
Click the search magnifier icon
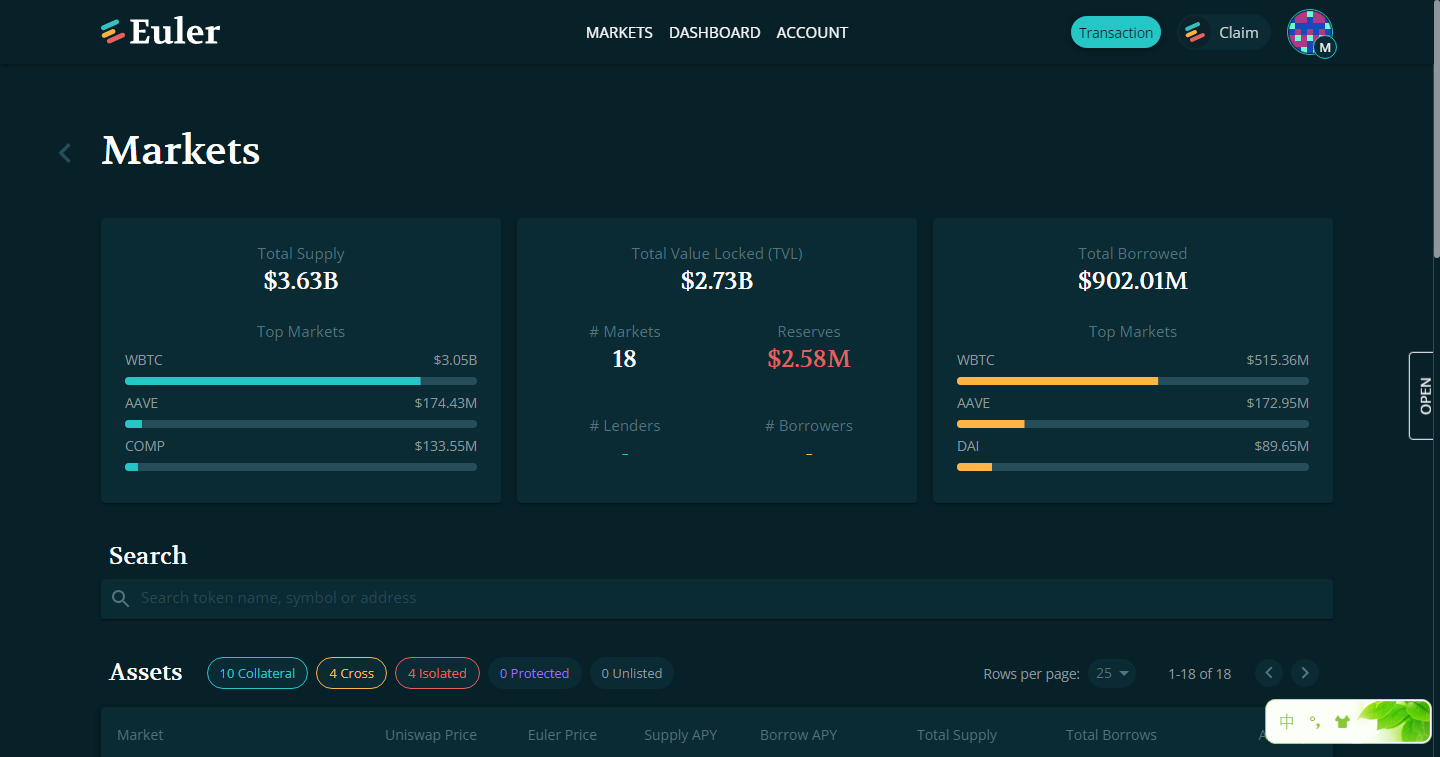click(x=121, y=598)
